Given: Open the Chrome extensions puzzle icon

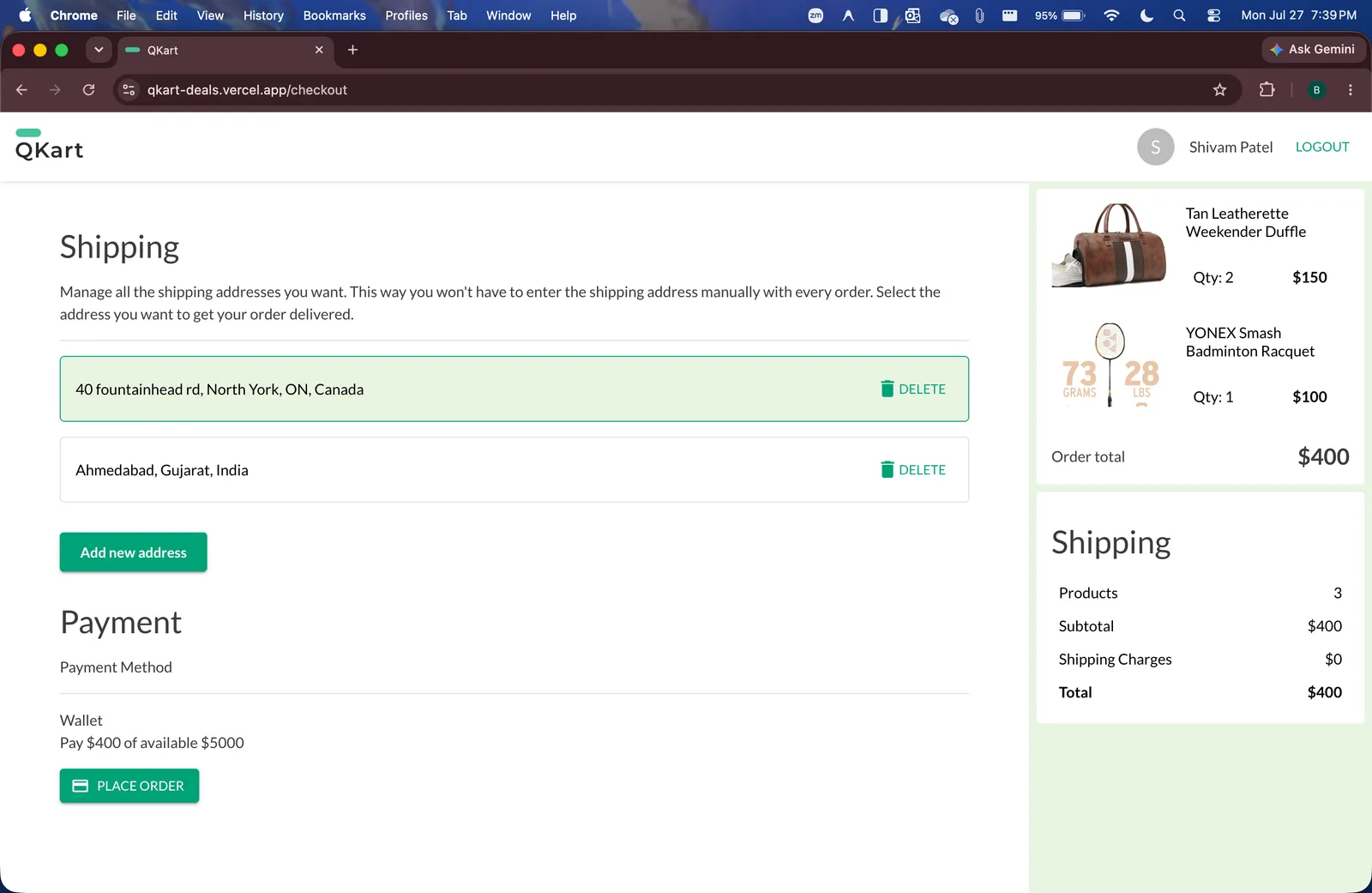Looking at the screenshot, I should pyautogui.click(x=1267, y=90).
